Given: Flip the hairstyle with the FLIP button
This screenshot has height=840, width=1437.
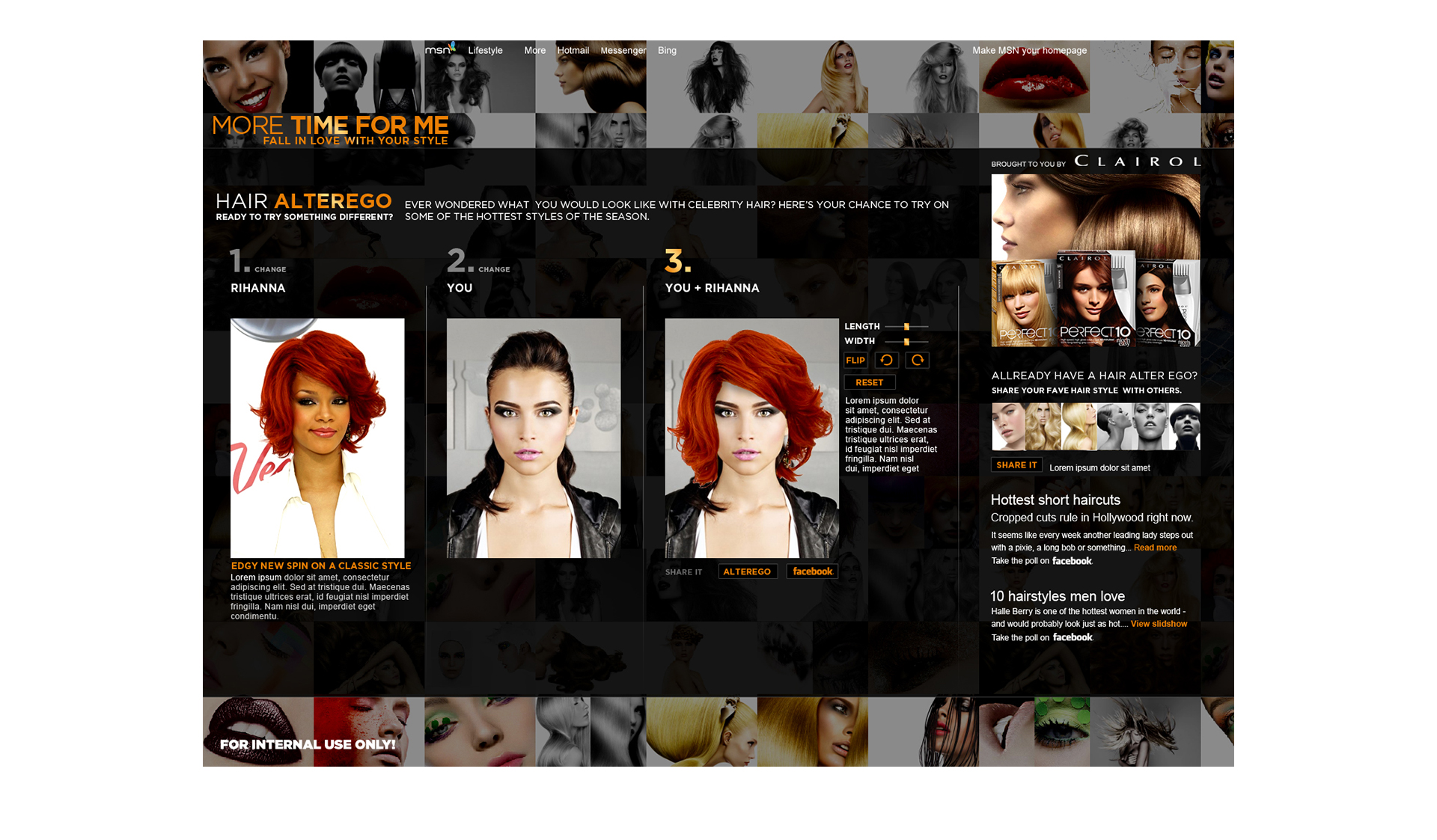Looking at the screenshot, I should click(x=855, y=361).
